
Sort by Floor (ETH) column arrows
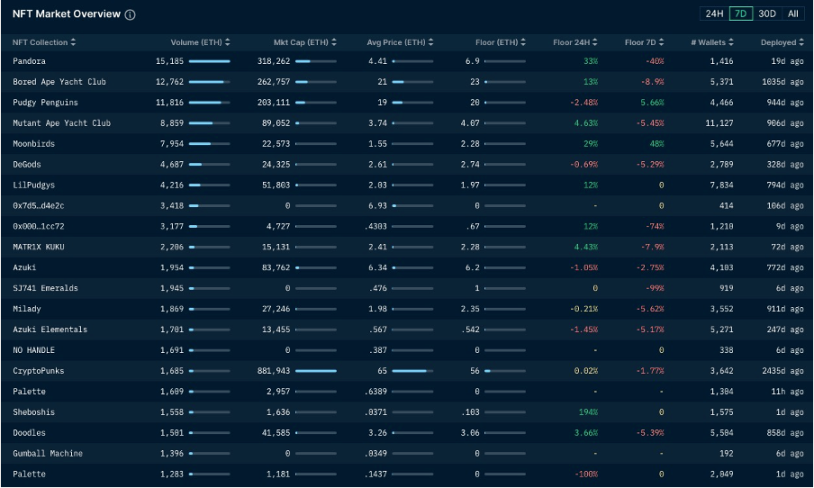[523, 43]
